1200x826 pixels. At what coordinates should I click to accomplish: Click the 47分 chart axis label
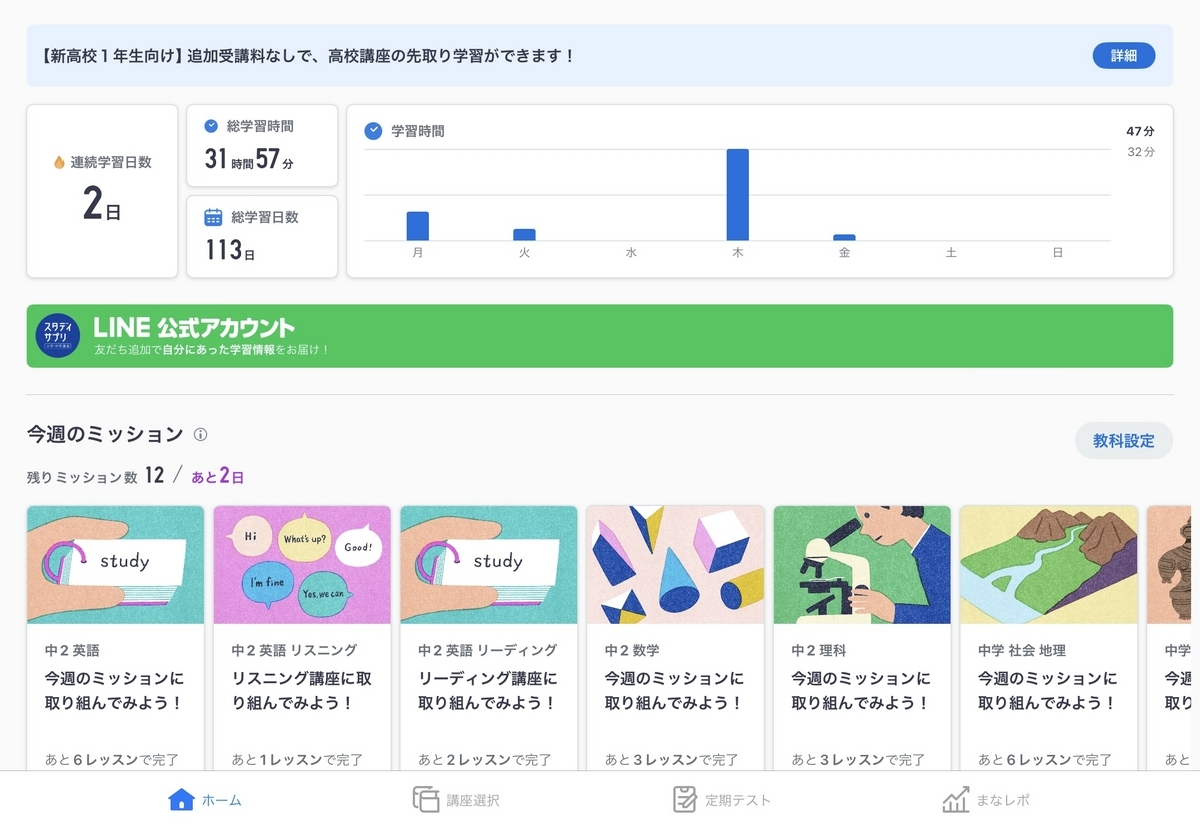click(x=1140, y=132)
